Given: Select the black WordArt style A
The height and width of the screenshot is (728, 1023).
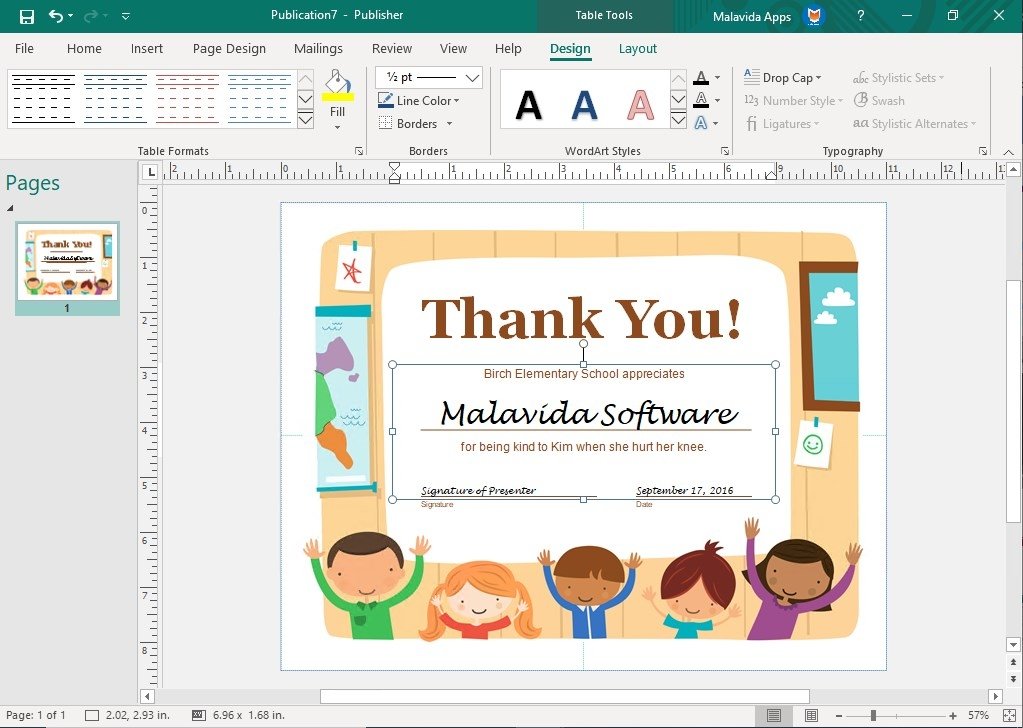Looking at the screenshot, I should coord(528,104).
